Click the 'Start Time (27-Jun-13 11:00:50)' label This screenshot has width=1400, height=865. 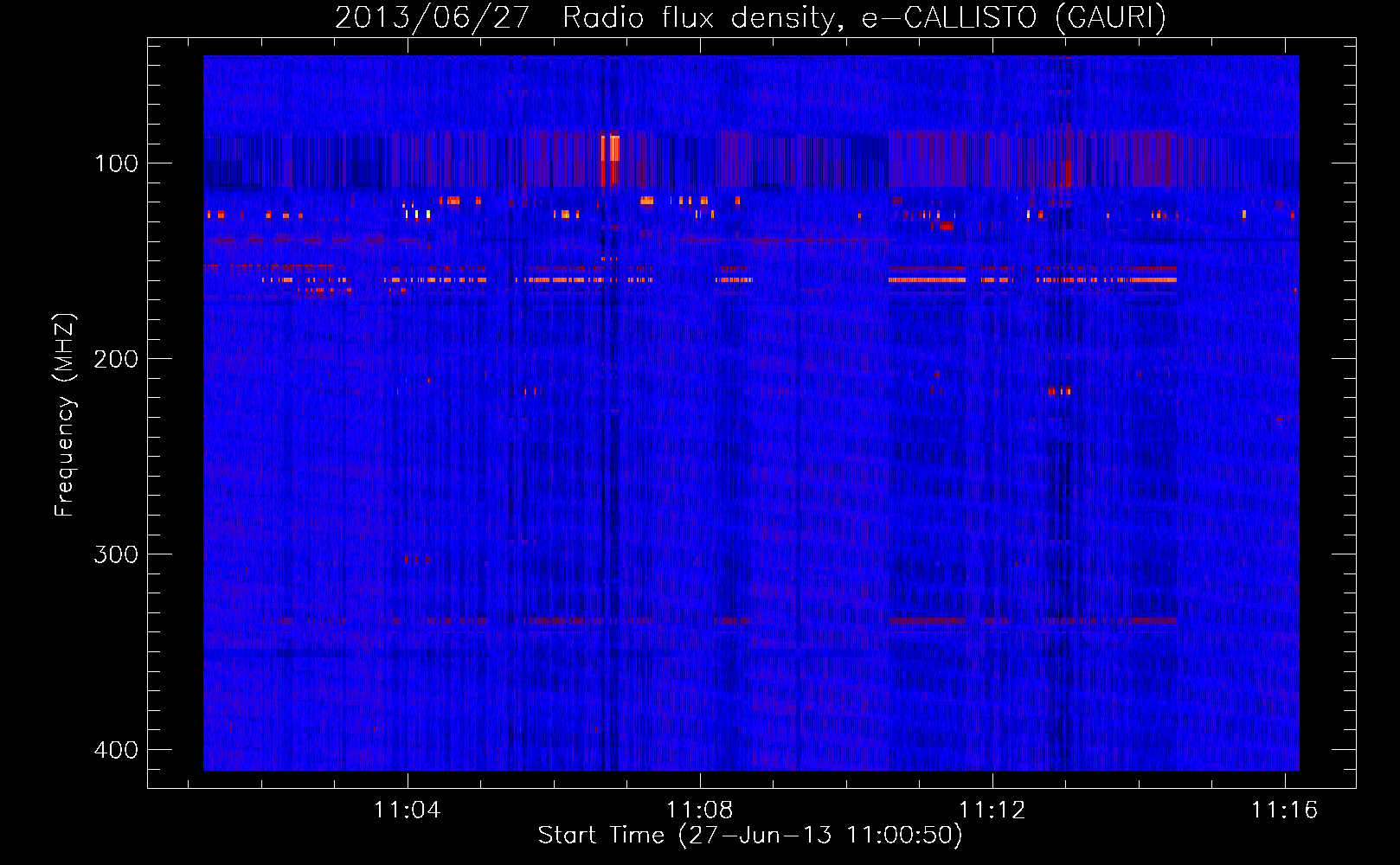[x=750, y=836]
